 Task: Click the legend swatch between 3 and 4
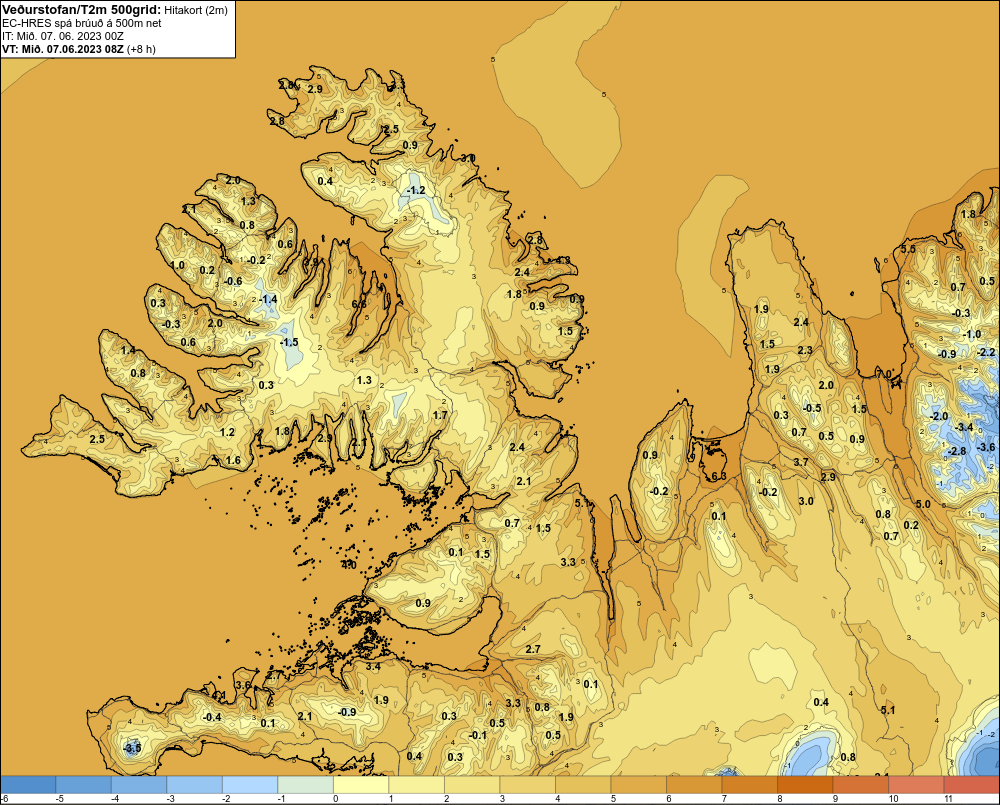(x=527, y=785)
